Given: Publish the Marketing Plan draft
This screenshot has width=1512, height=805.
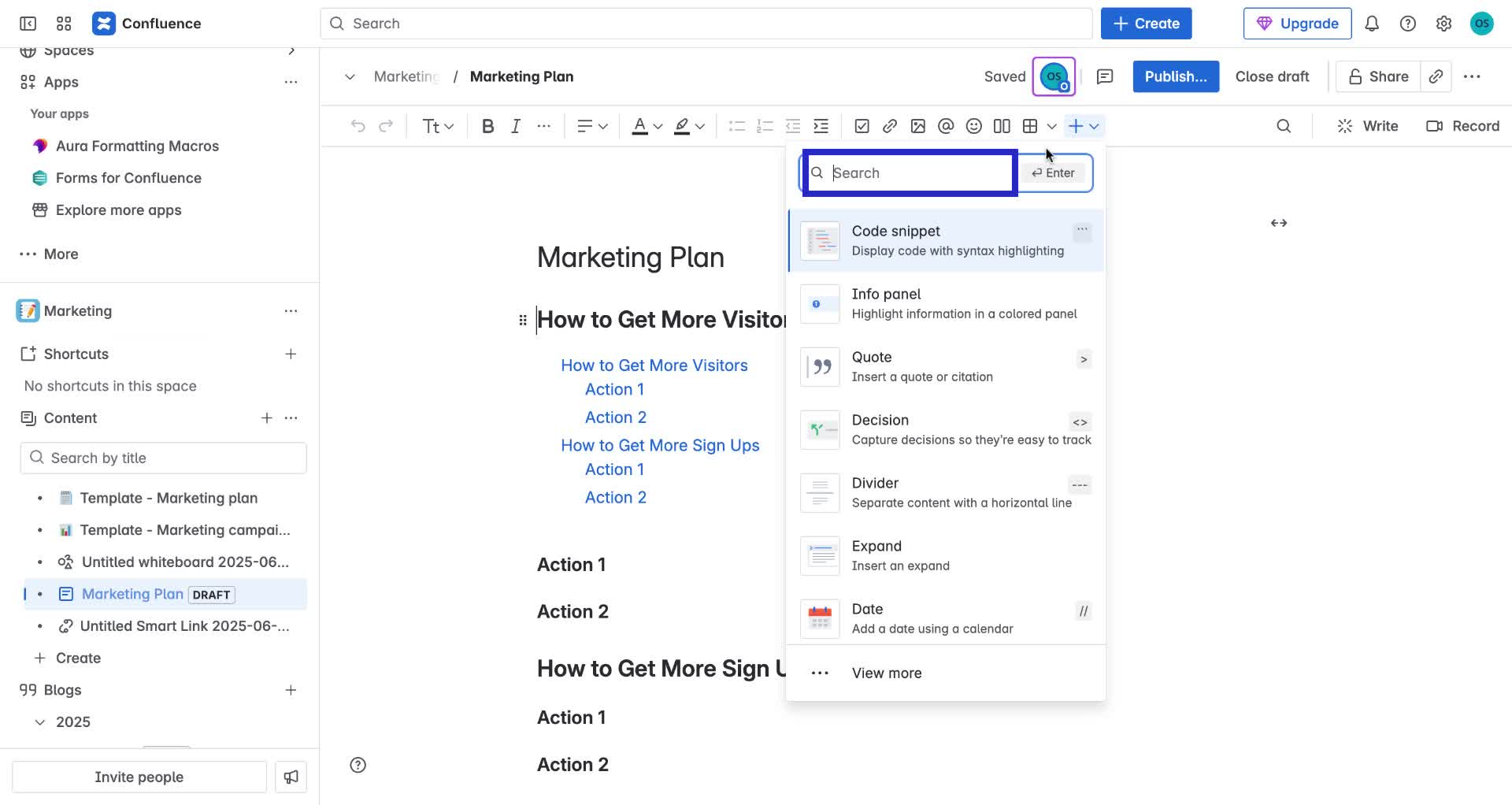Looking at the screenshot, I should [1175, 76].
